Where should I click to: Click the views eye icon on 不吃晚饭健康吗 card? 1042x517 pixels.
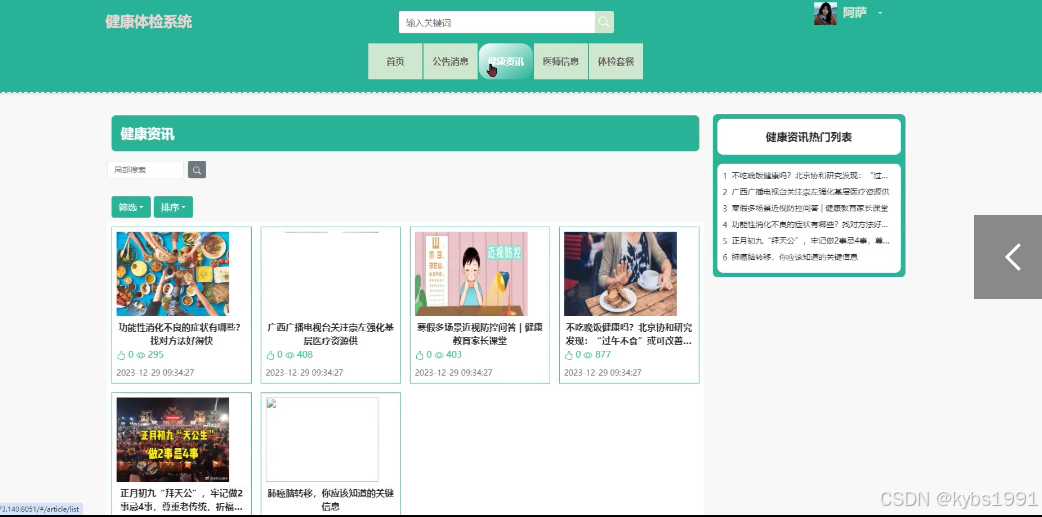click(x=588, y=356)
